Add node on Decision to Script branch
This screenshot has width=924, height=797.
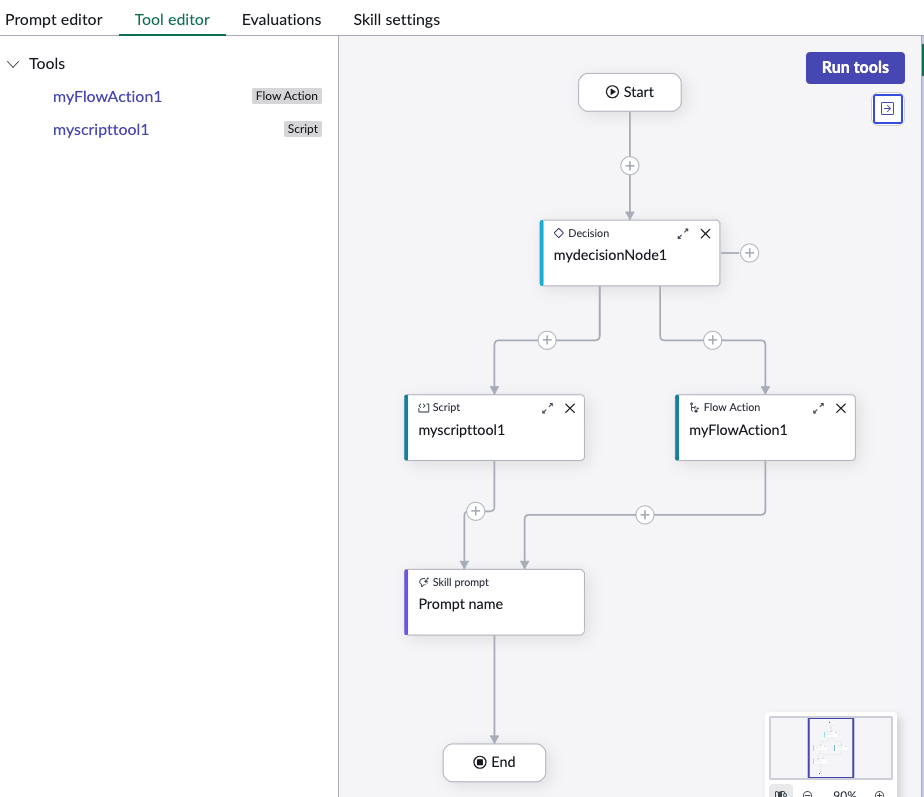point(547,340)
